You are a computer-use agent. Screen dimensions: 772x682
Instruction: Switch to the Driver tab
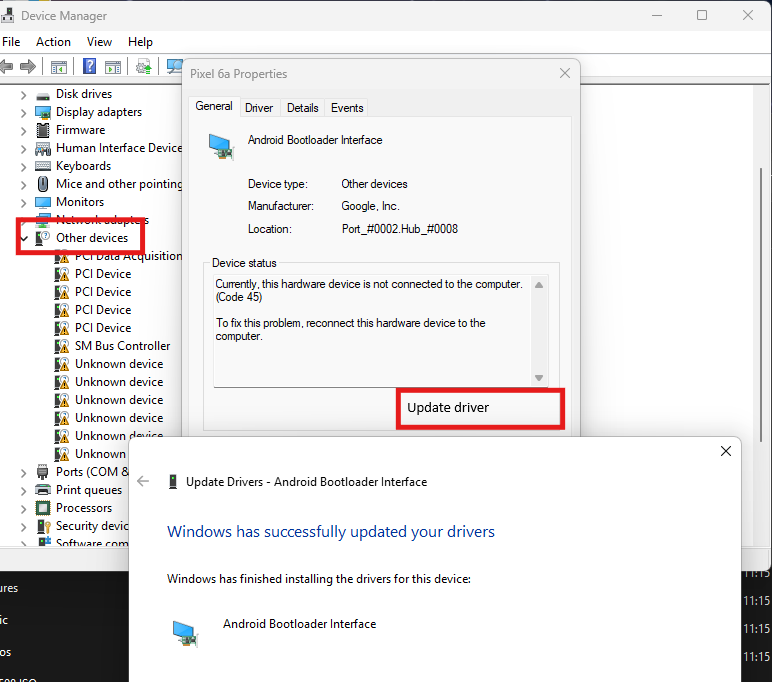[x=259, y=108]
